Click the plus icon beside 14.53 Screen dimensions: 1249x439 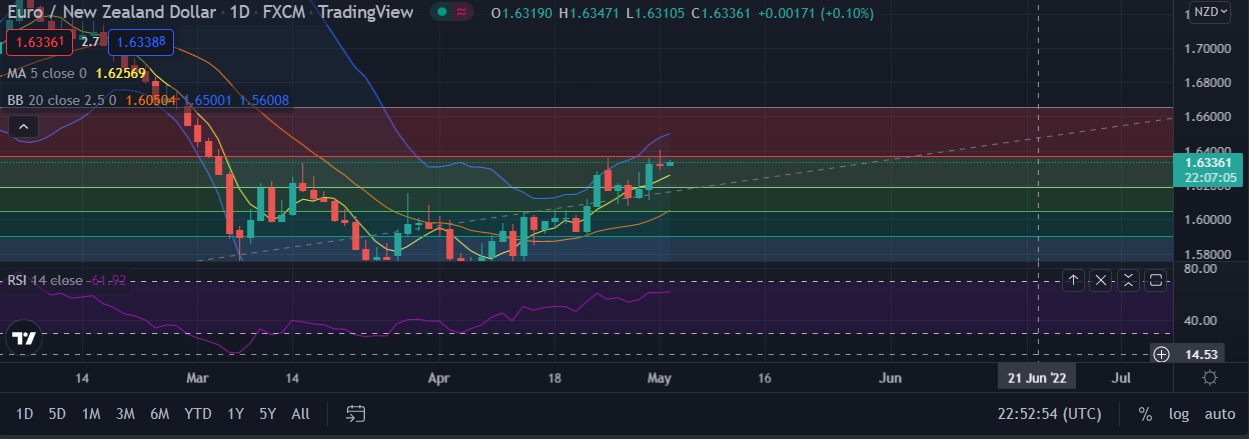[1161, 354]
